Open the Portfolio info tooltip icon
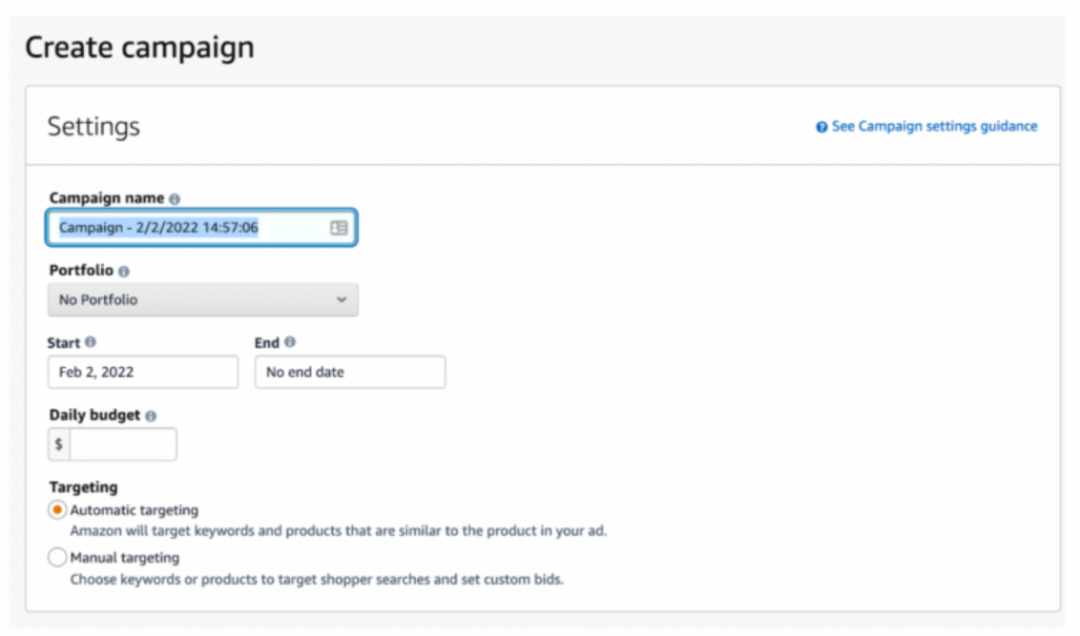The height and width of the screenshot is (636, 1080). coord(124,271)
